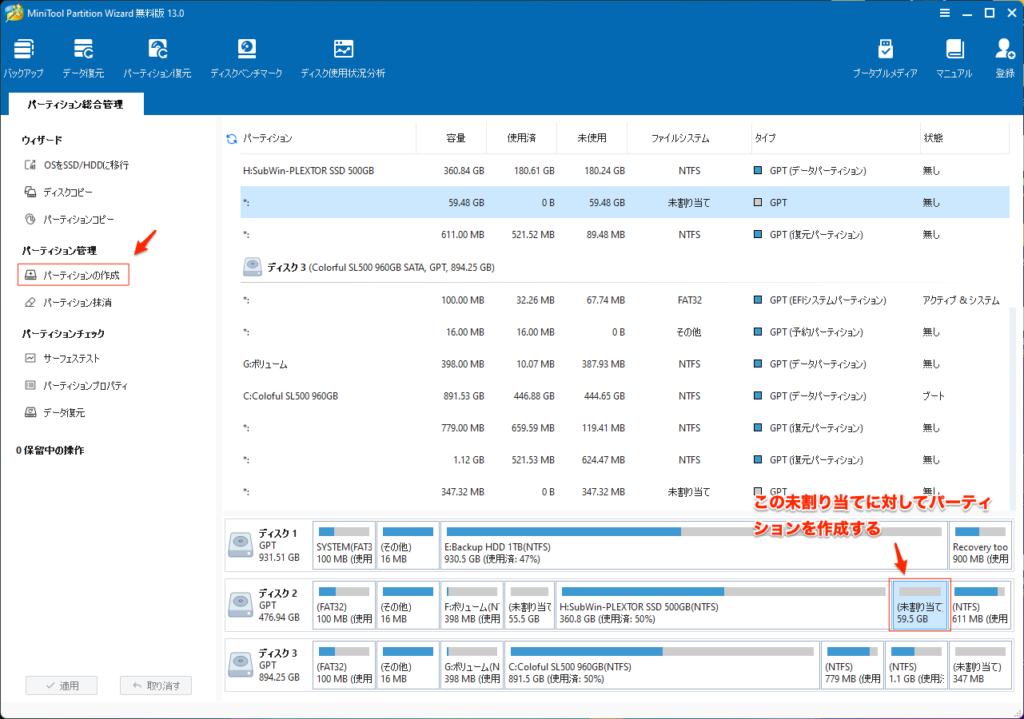Open サーフェステスト in partition check
The width and height of the screenshot is (1024, 719).
71,358
